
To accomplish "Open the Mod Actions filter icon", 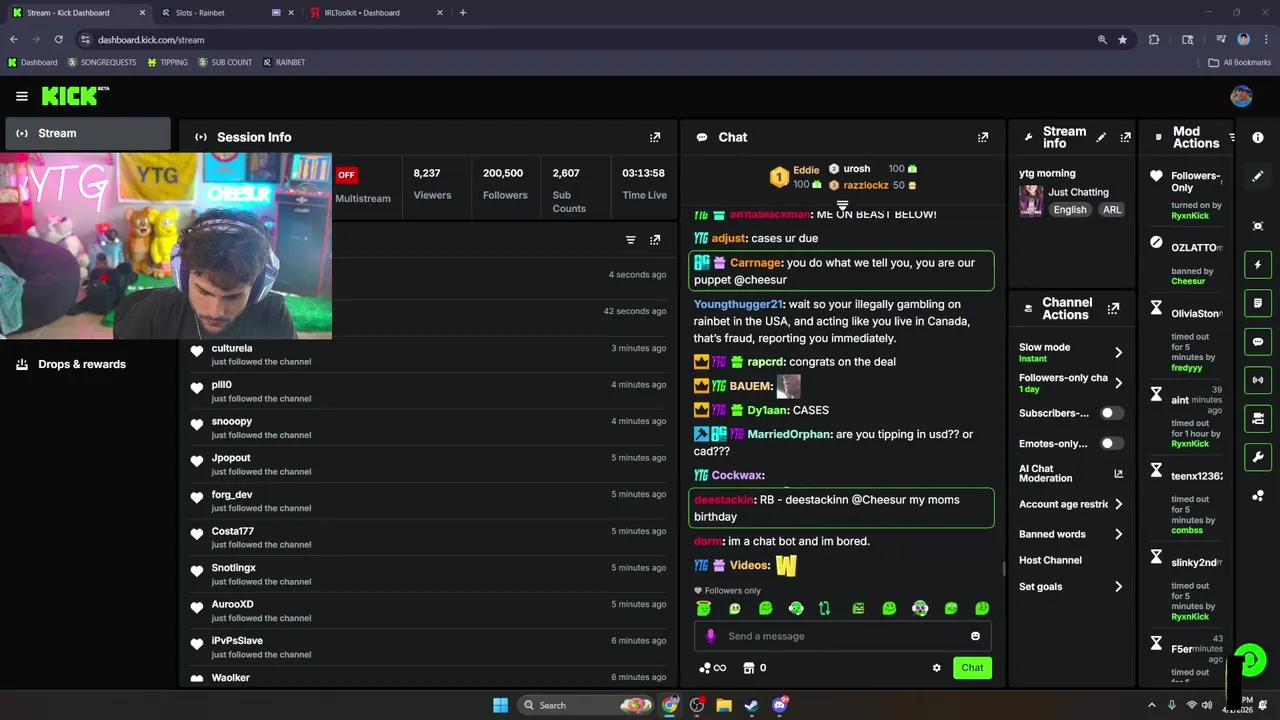I will (1232, 137).
